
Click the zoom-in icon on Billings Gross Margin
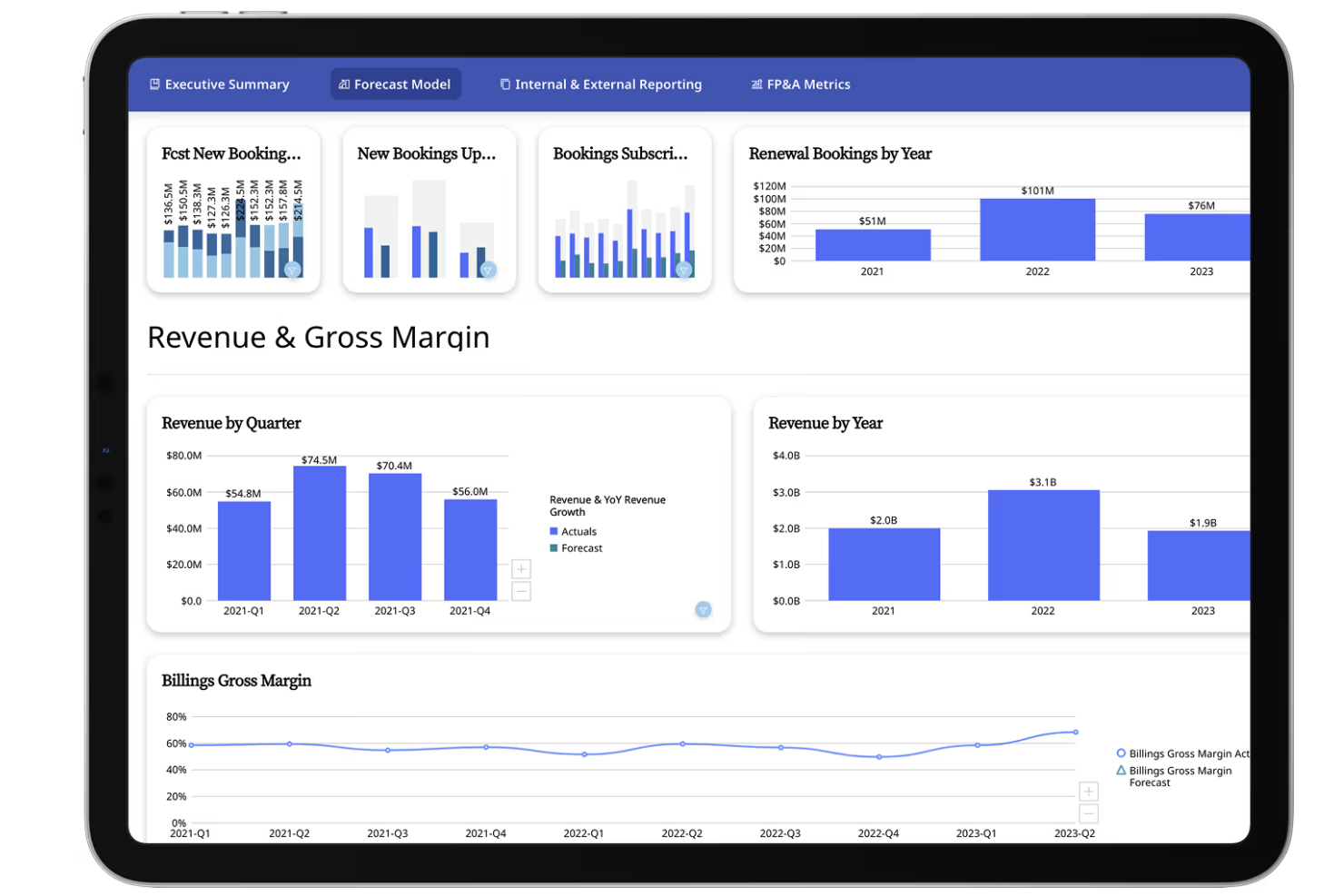pyautogui.click(x=1088, y=792)
